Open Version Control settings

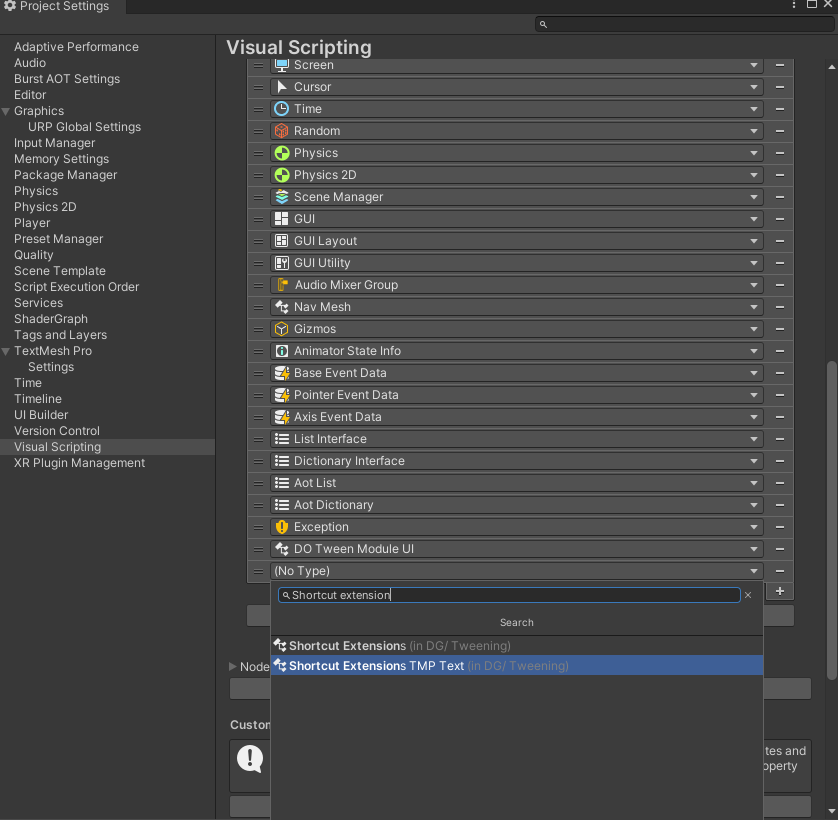57,431
